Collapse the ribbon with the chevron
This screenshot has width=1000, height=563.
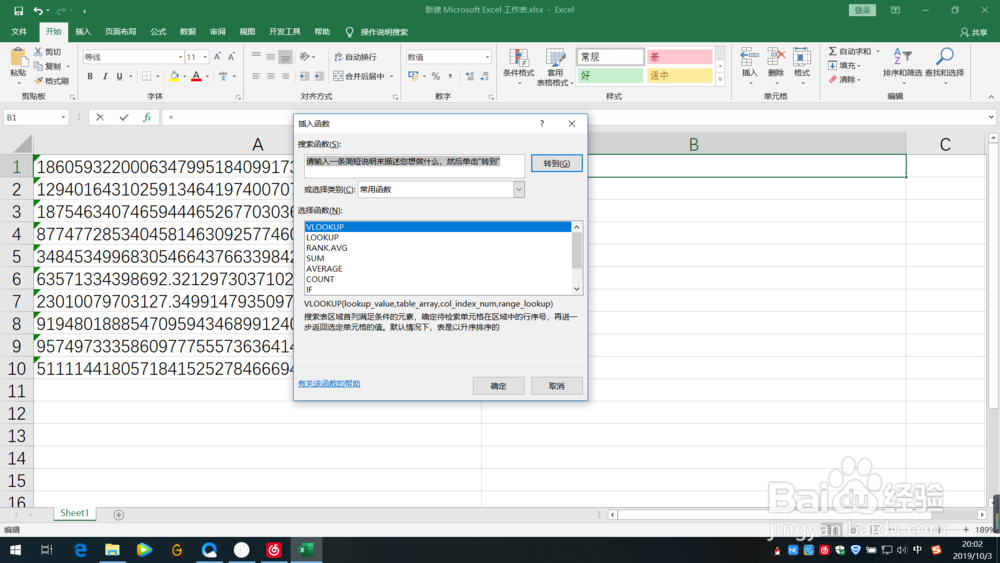click(x=991, y=96)
